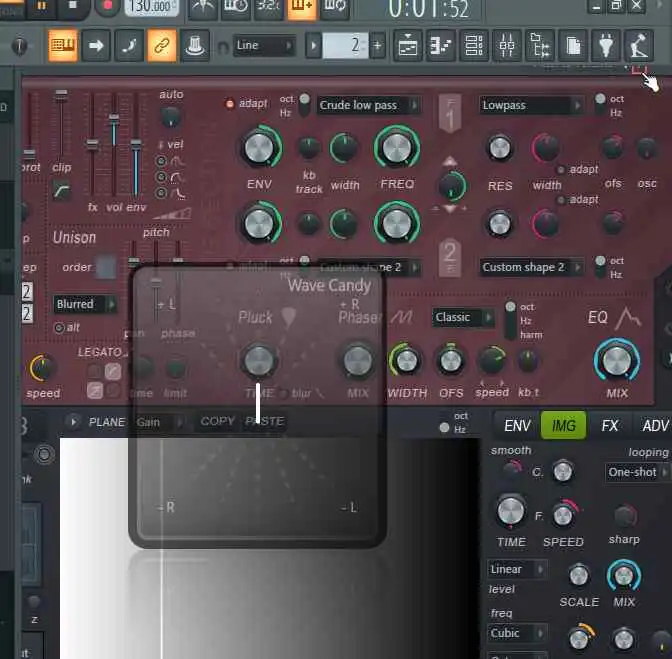Open the Cubic freq dropdown
This screenshot has height=659, width=672.
point(517,633)
